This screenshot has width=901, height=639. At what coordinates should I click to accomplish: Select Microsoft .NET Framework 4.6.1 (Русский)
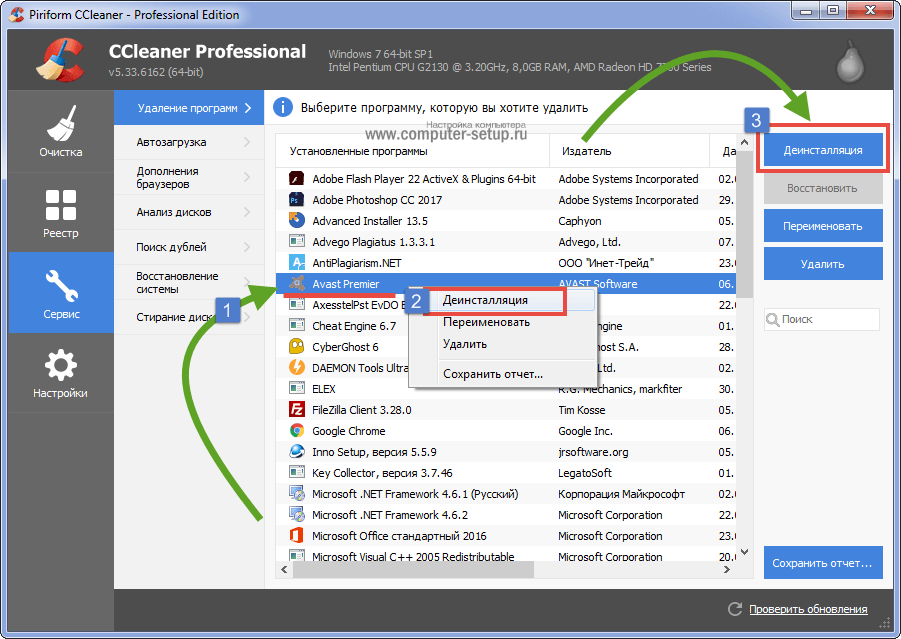tap(415, 494)
